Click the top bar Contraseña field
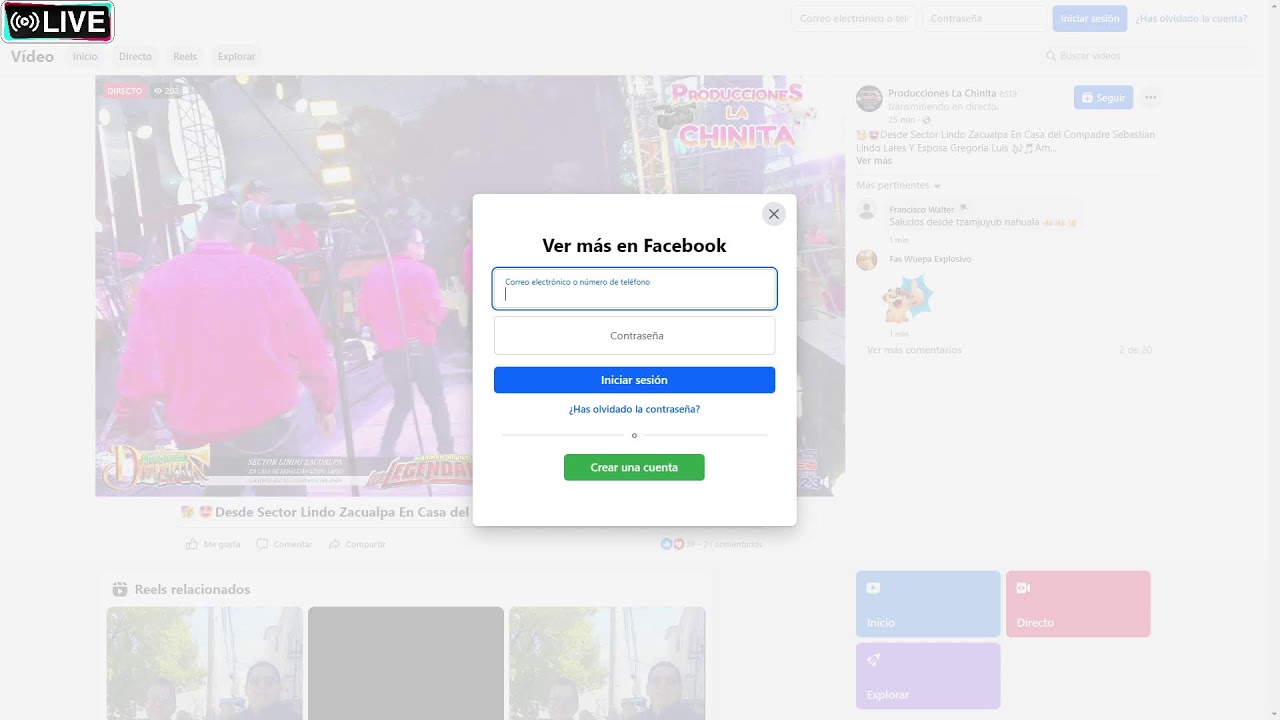This screenshot has height=720, width=1280. point(984,18)
